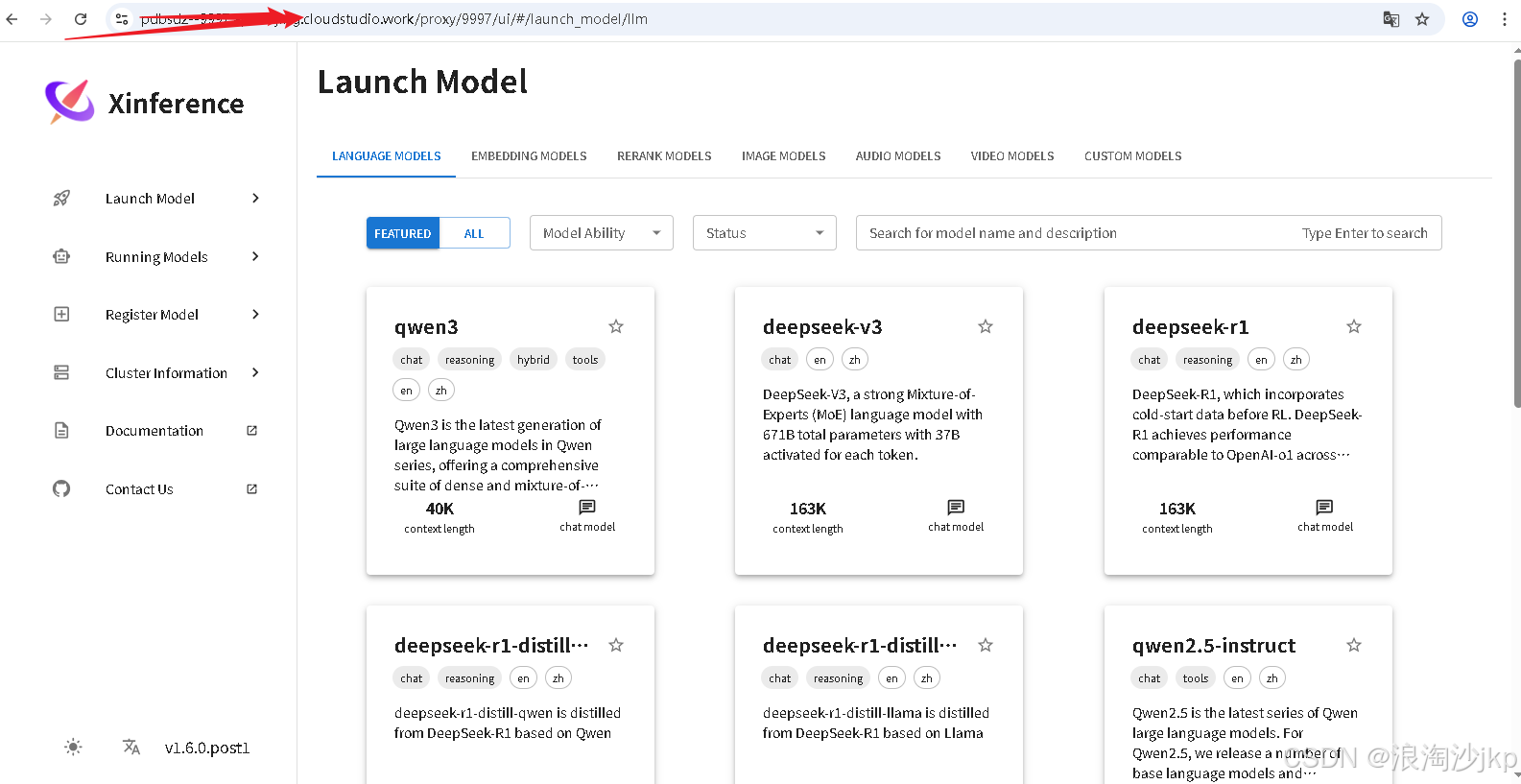The width and height of the screenshot is (1521, 784).
Task: Star the deepseek-r1-distill-qwen card
Action: 616,645
